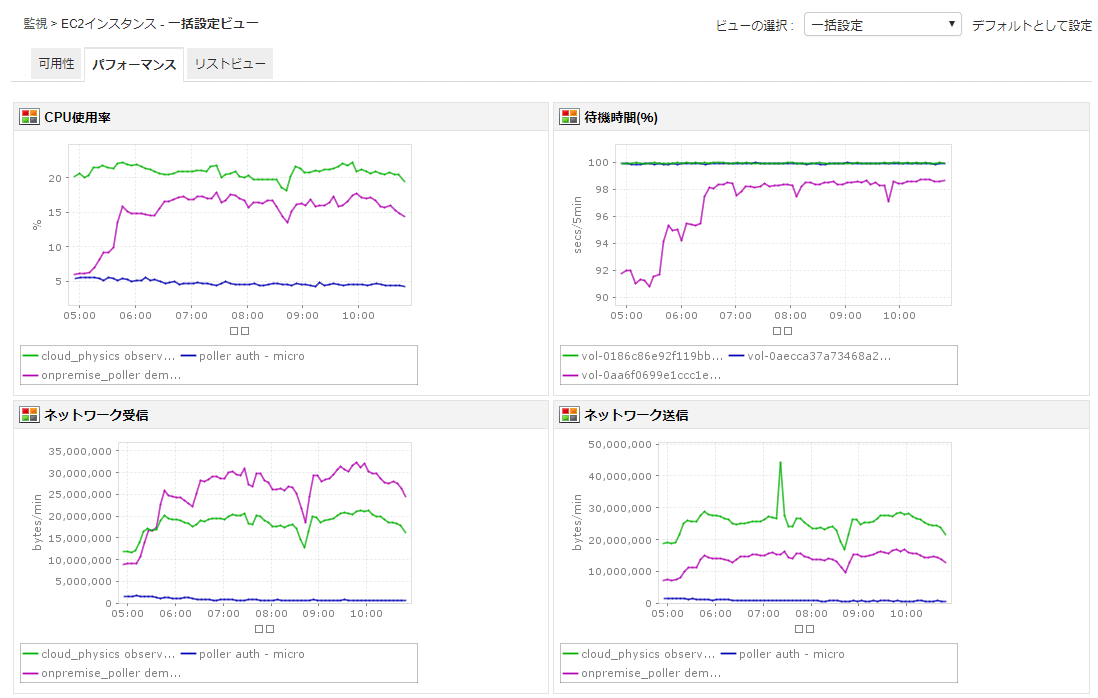Click the ネットワーク受信 widget grid icon

point(29,415)
